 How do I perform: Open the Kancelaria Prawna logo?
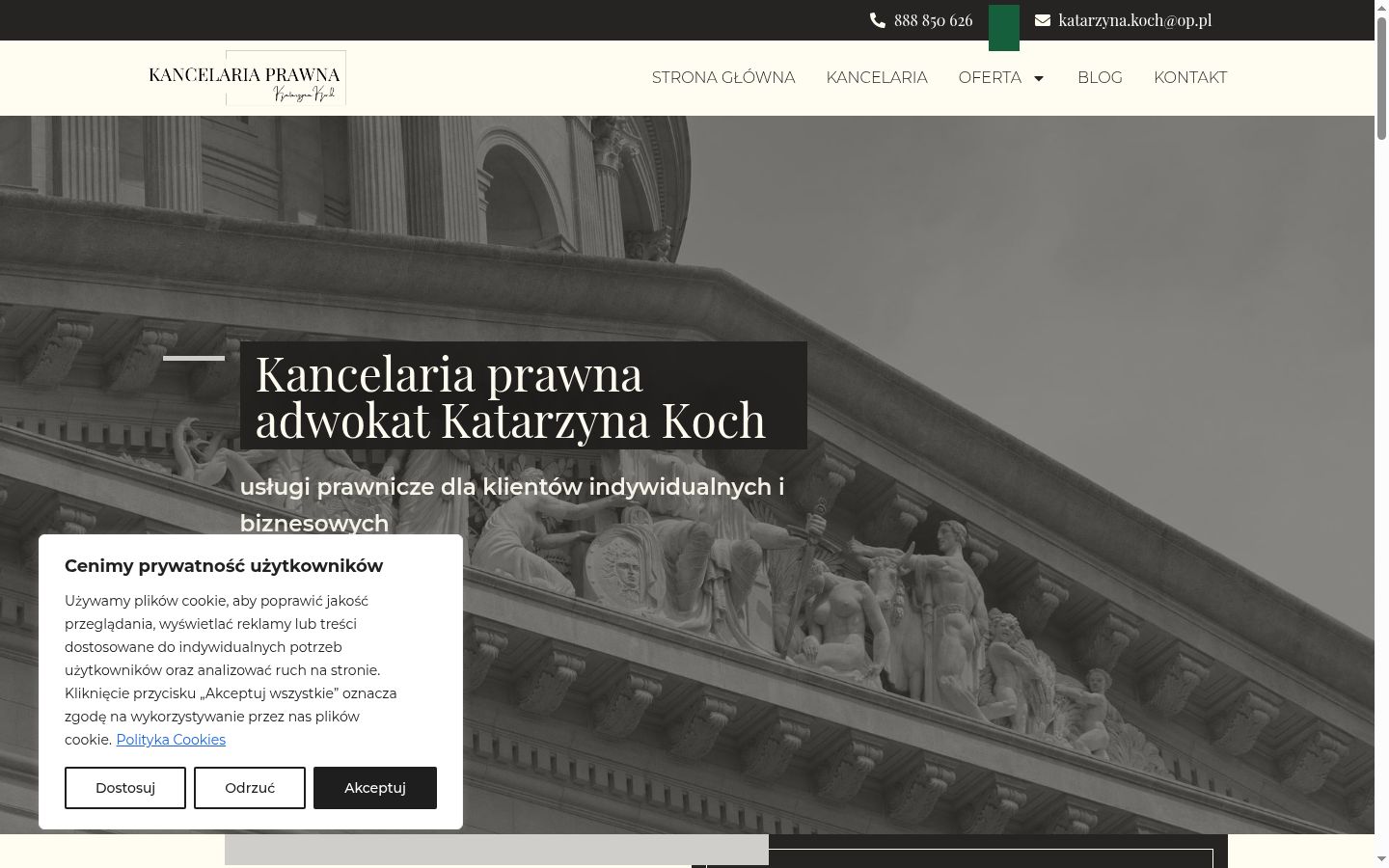tap(247, 78)
